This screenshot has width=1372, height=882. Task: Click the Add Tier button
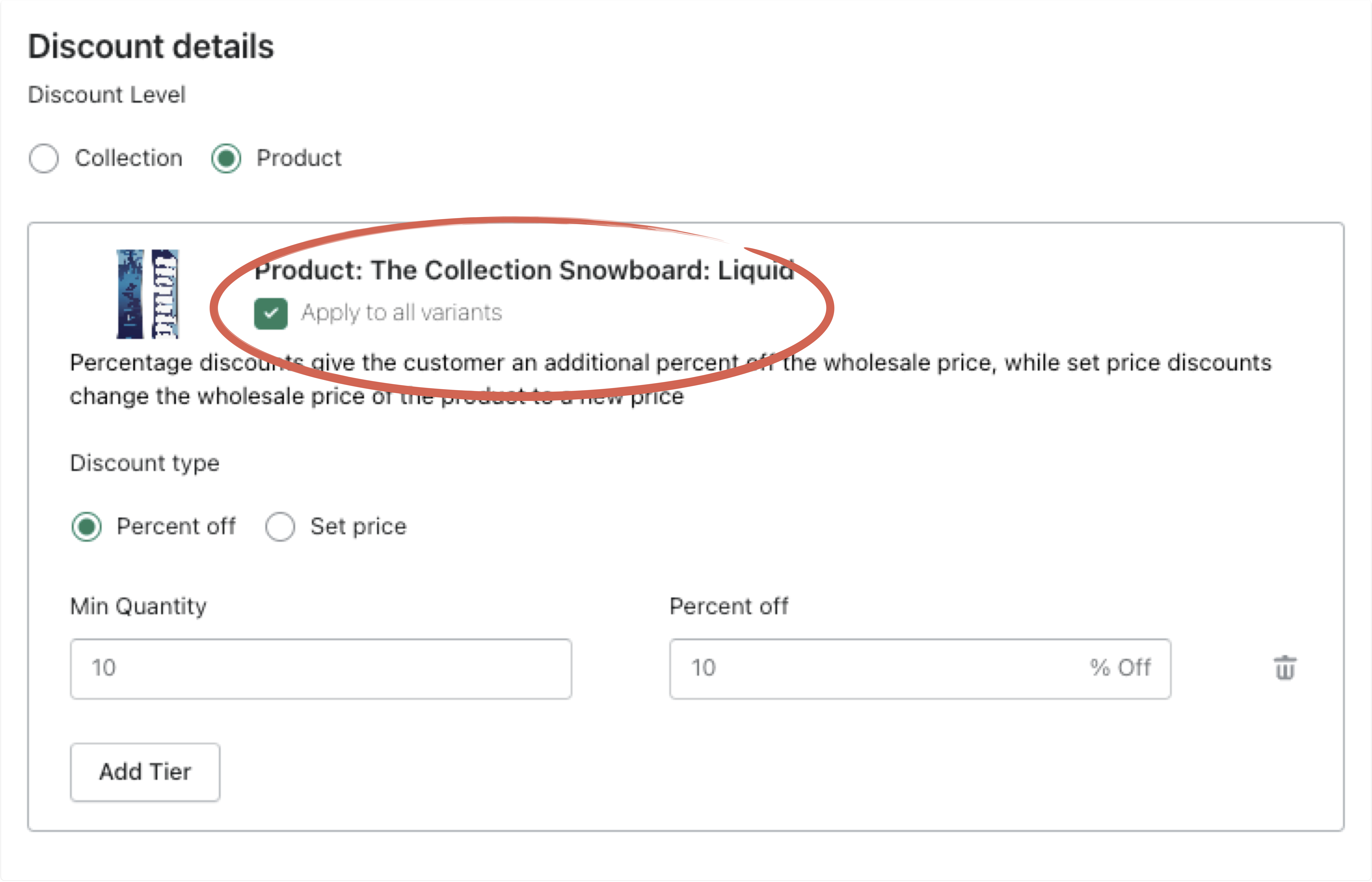pos(145,772)
